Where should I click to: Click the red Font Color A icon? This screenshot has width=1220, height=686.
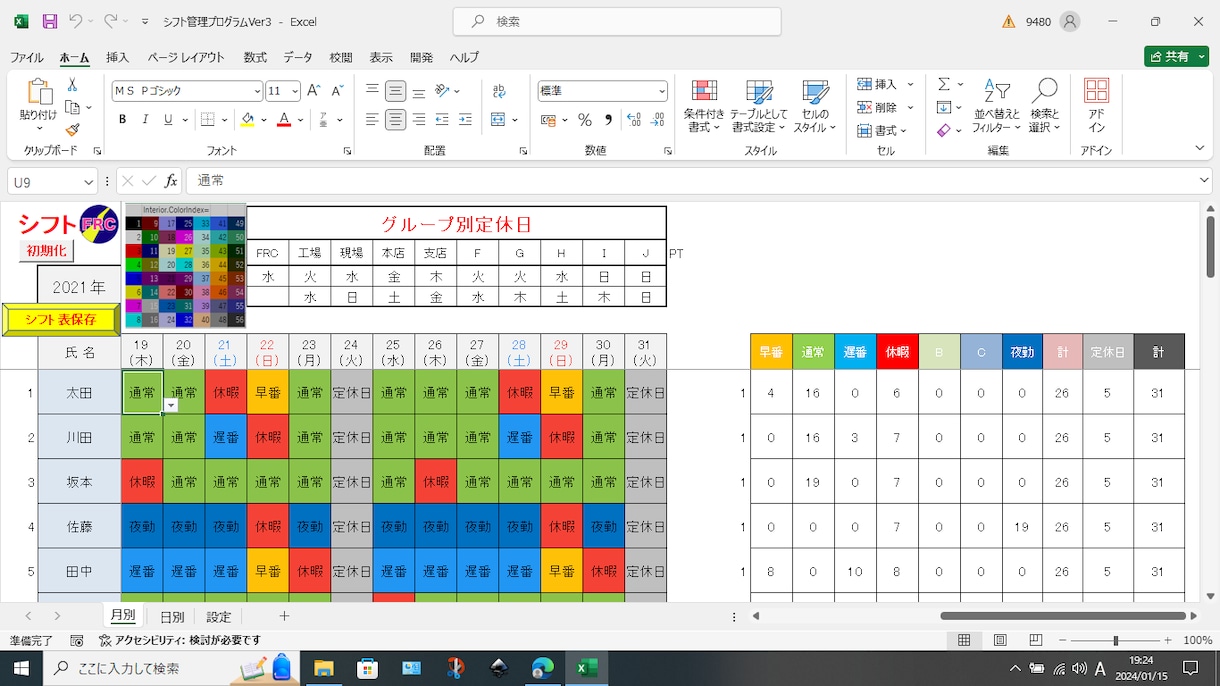click(x=284, y=119)
